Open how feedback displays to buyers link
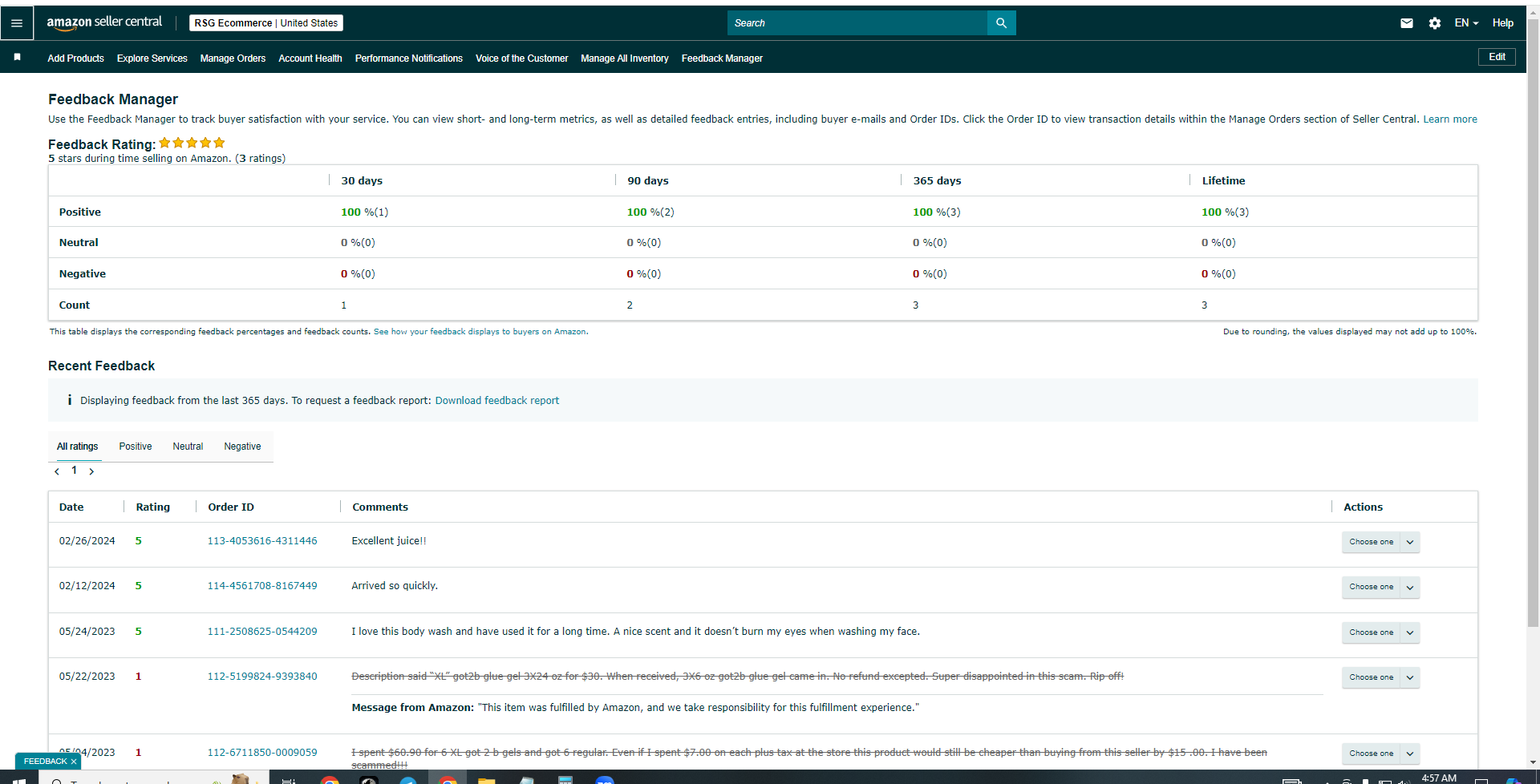The image size is (1540, 784). (x=480, y=332)
